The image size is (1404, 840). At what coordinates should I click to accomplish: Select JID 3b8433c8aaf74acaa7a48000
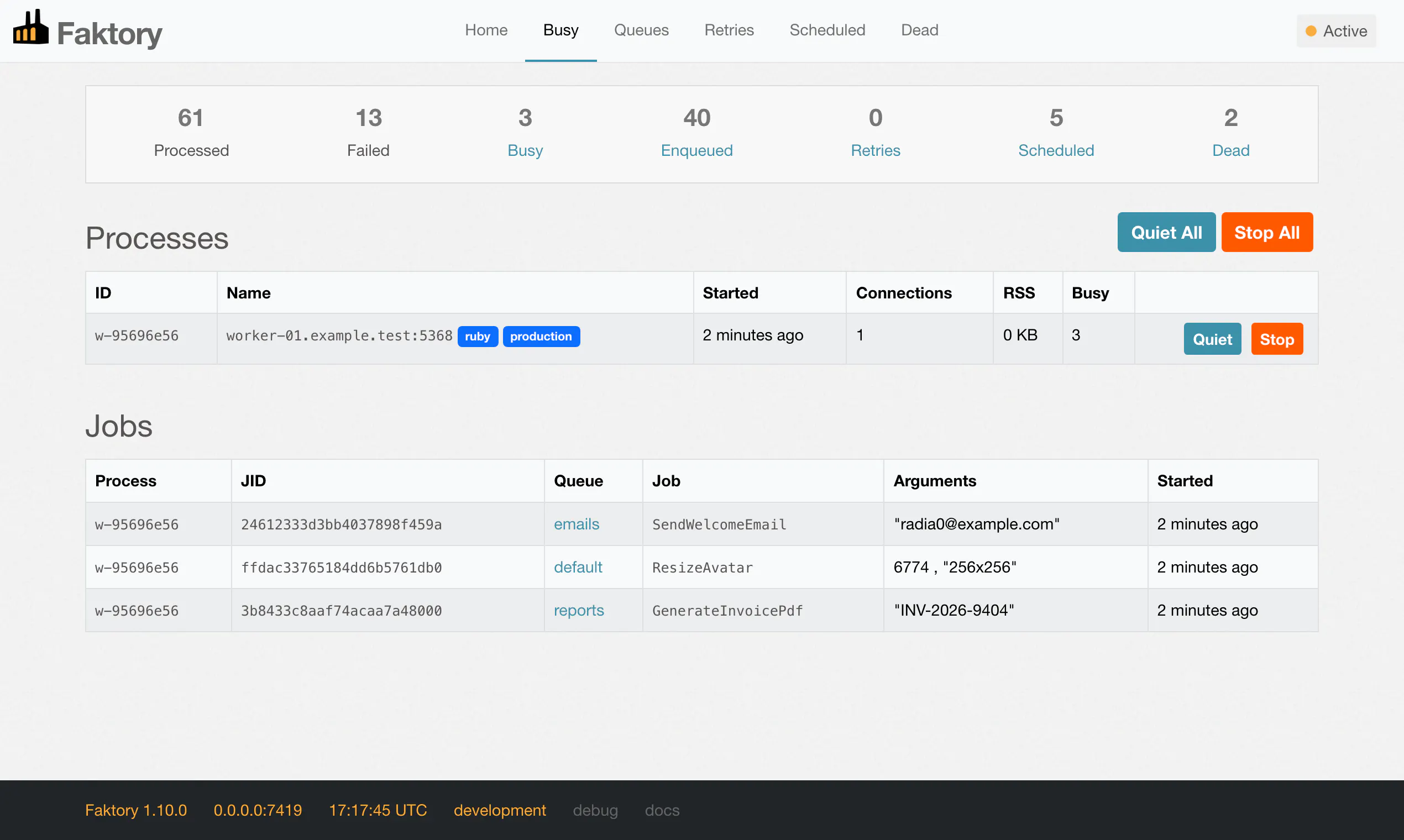341,611
